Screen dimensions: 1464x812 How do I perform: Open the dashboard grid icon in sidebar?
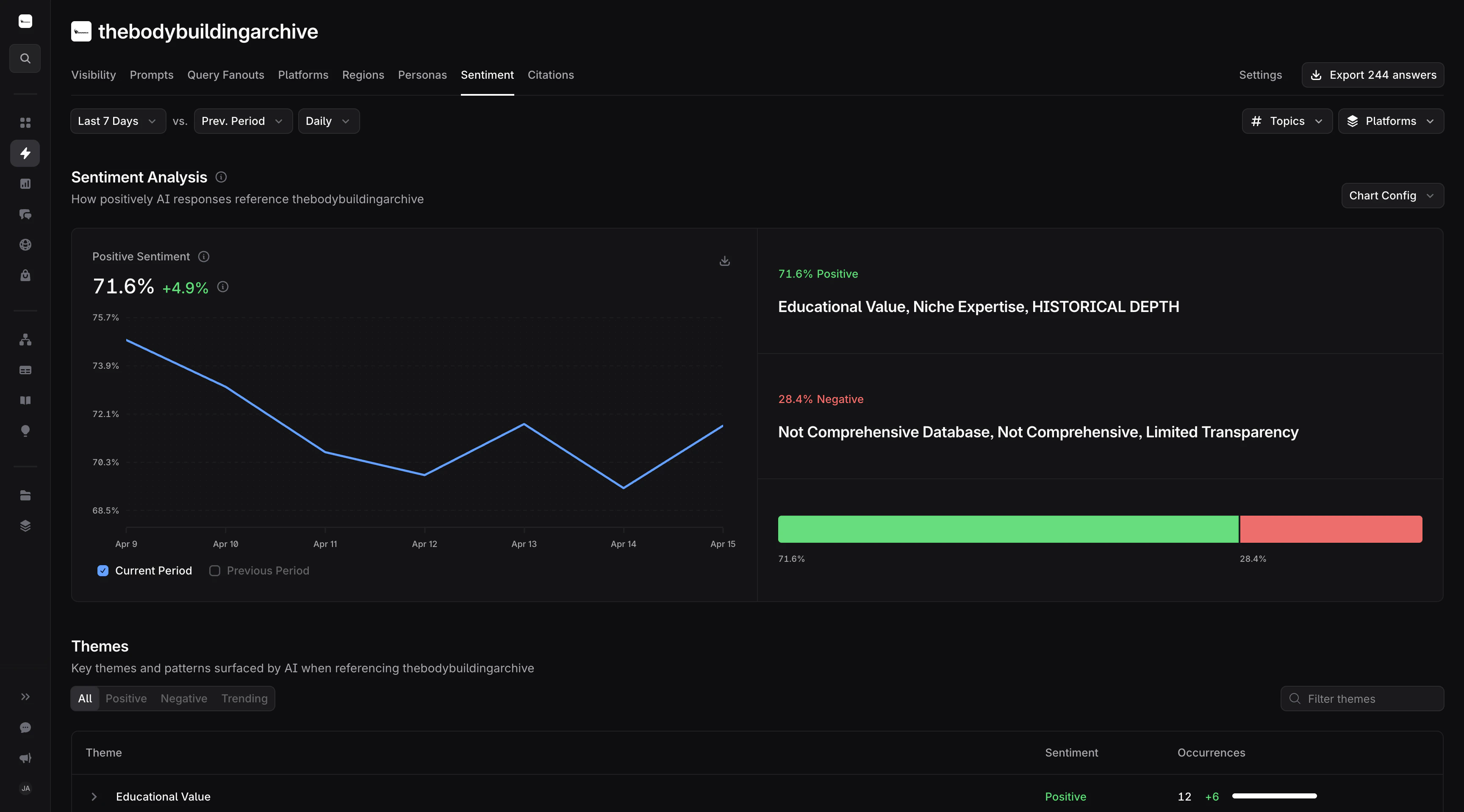coord(25,123)
